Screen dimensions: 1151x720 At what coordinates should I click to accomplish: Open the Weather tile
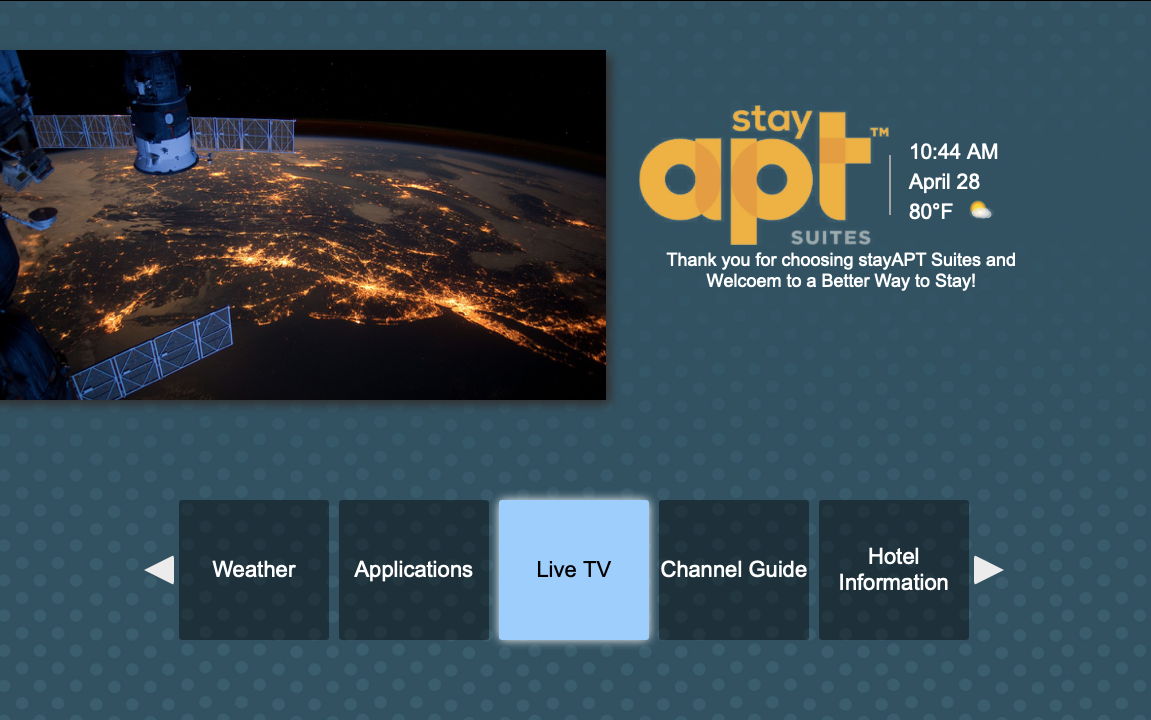(x=254, y=570)
